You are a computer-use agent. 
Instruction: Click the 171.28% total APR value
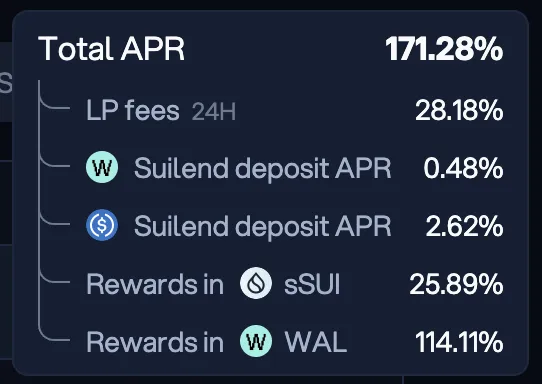click(444, 49)
